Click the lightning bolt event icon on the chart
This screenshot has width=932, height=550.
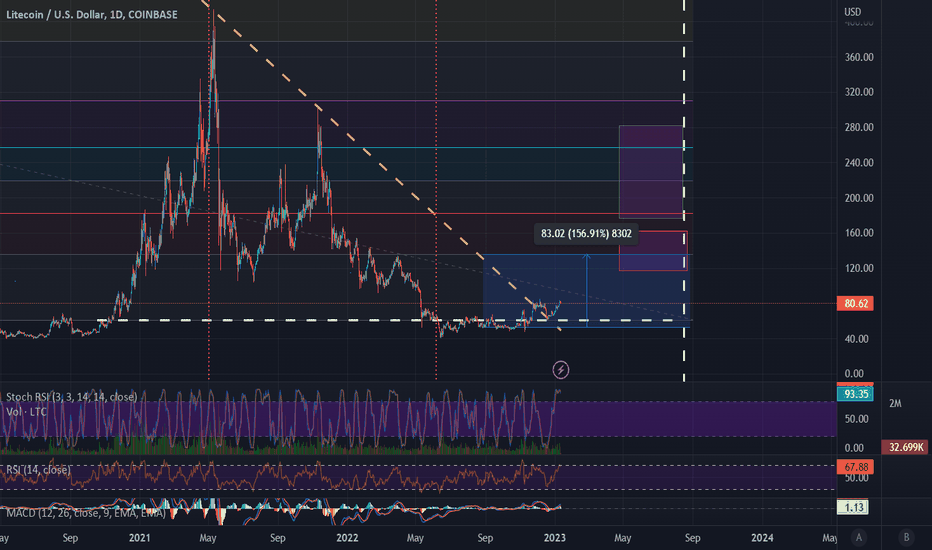coord(561,370)
